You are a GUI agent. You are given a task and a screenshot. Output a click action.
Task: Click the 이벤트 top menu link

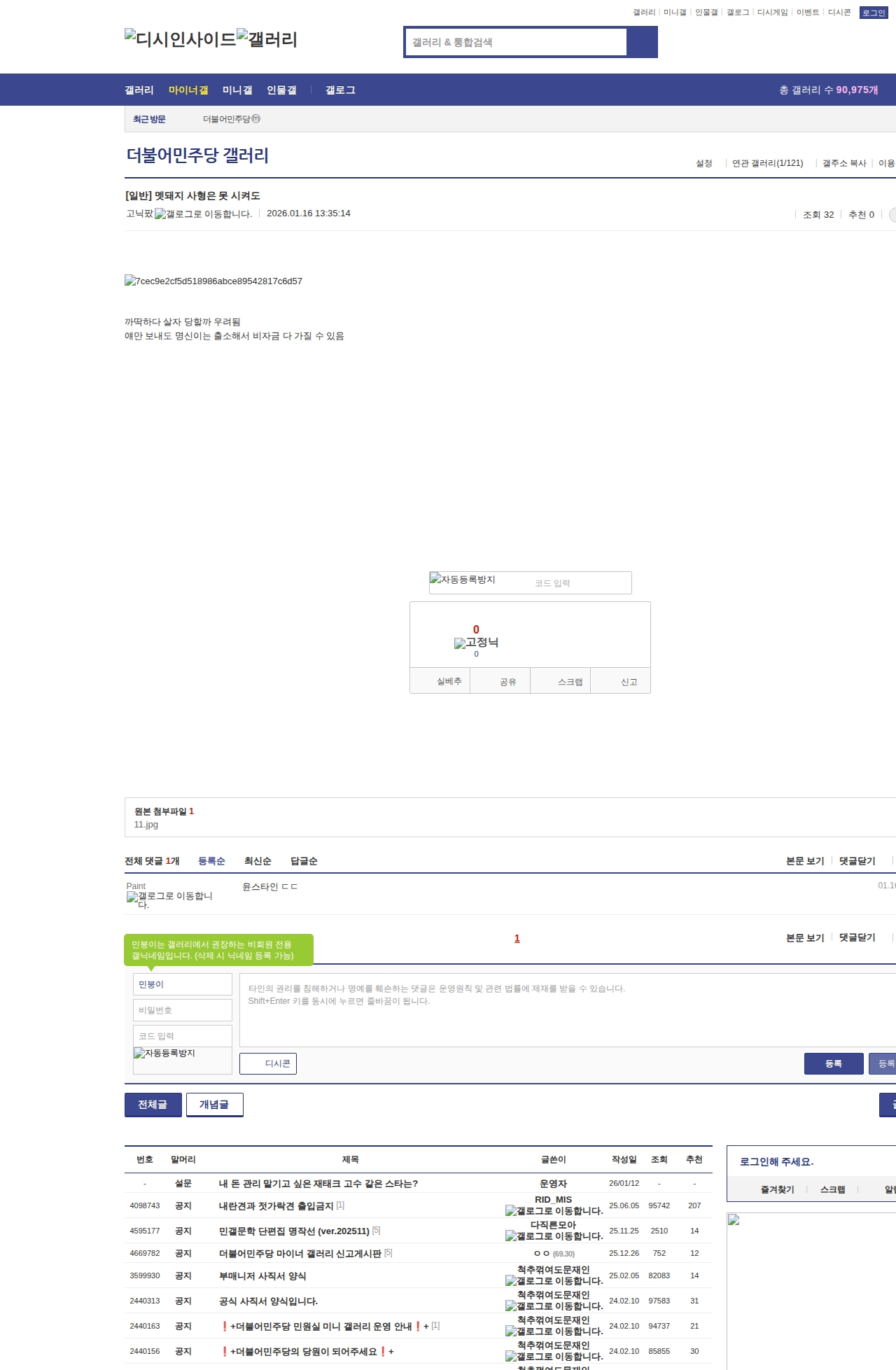(x=808, y=12)
